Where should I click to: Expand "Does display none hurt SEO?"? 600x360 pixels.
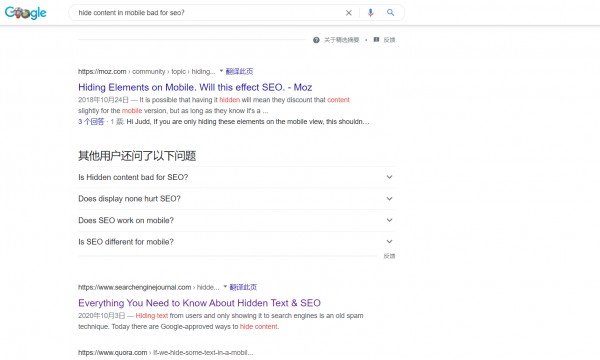point(236,199)
